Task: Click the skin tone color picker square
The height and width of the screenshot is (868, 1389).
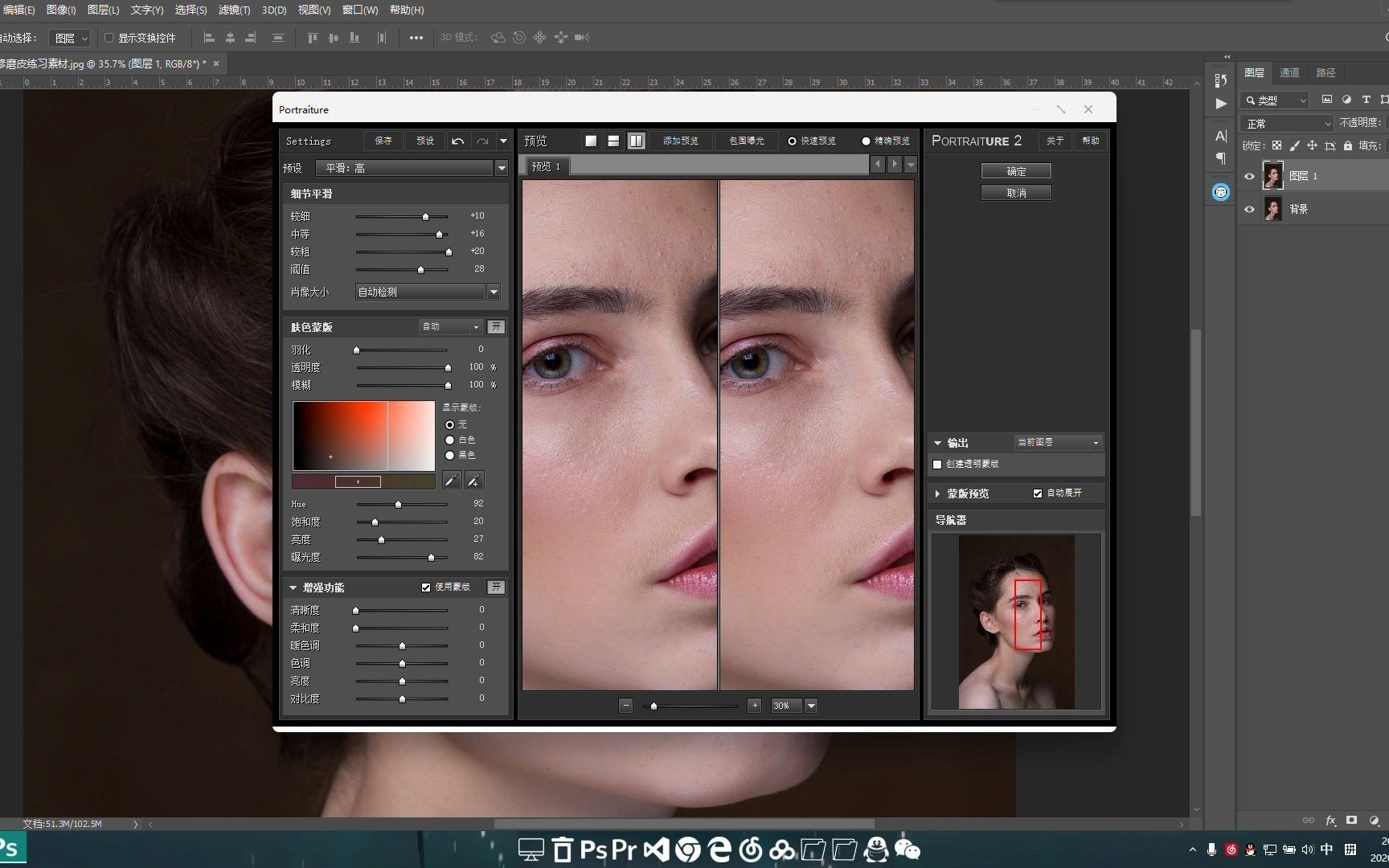Action: (363, 436)
